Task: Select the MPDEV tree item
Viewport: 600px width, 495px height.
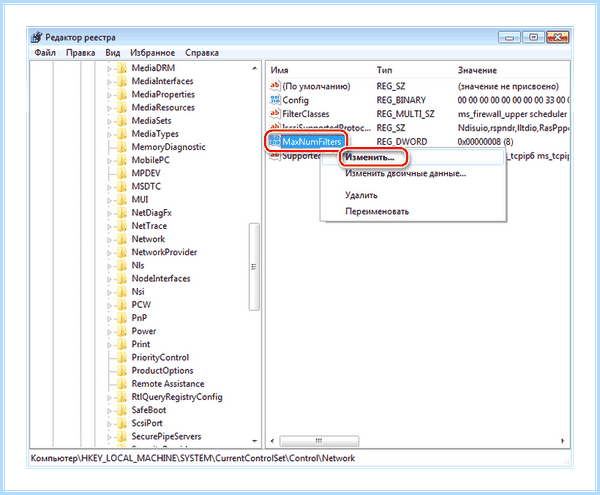Action: (x=146, y=173)
